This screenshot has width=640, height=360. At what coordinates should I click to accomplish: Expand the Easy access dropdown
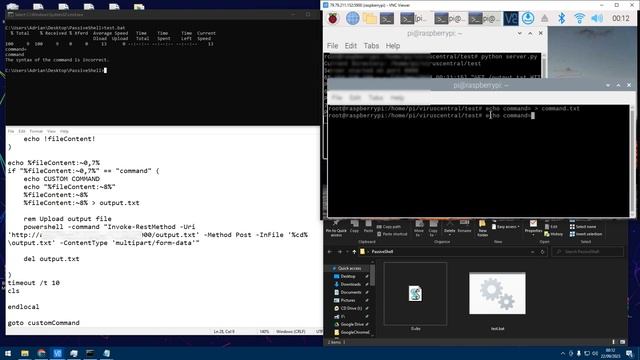click(x=505, y=227)
